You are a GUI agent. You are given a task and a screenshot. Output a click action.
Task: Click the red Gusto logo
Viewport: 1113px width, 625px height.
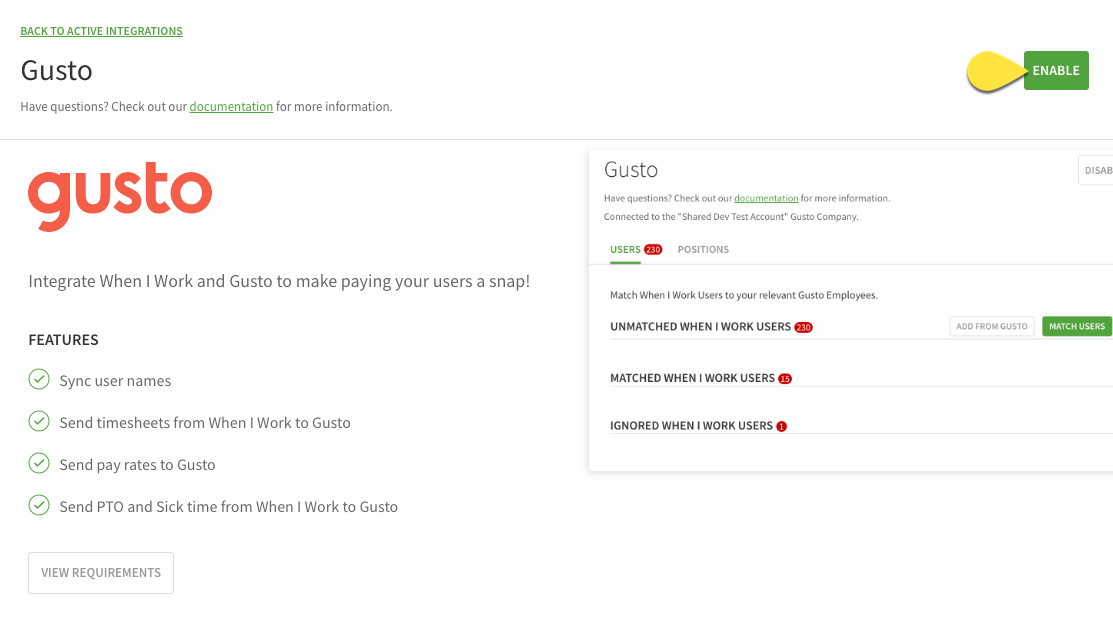120,196
